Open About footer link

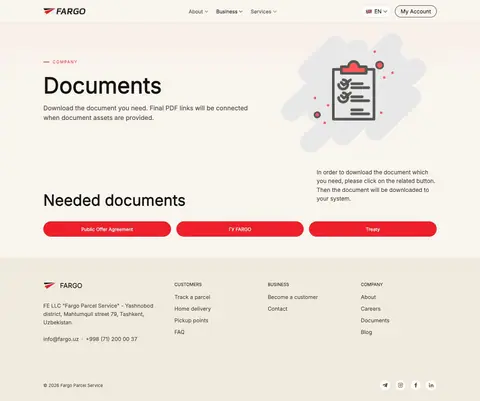pos(368,297)
